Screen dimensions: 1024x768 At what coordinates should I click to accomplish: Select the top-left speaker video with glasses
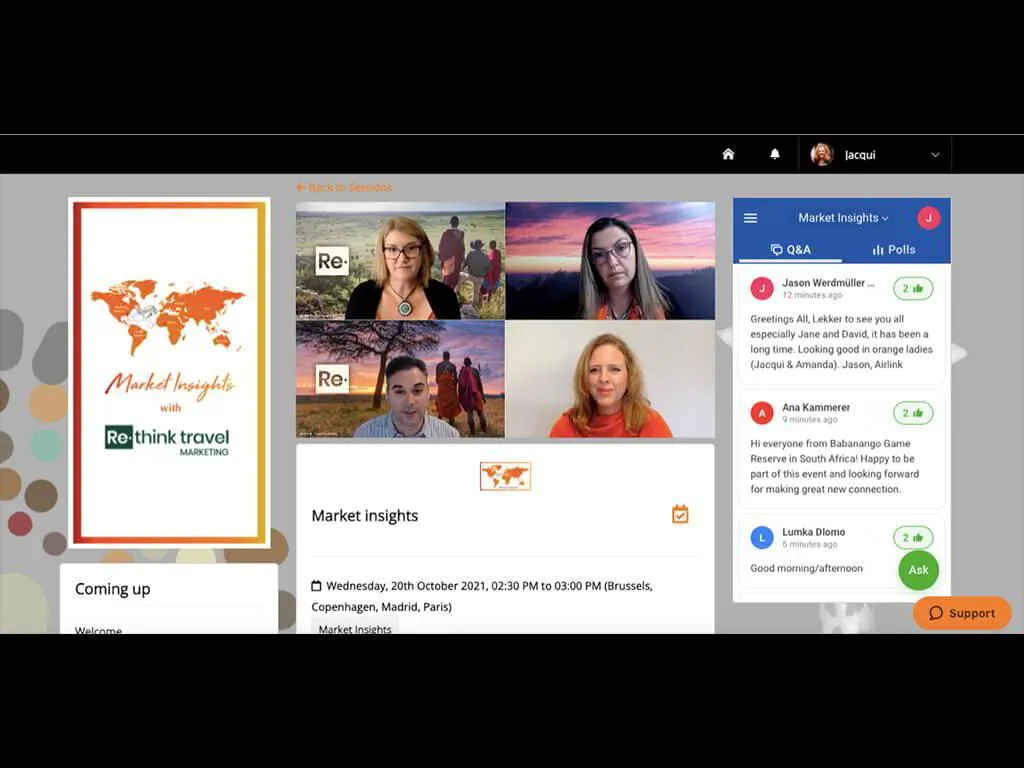pos(400,261)
